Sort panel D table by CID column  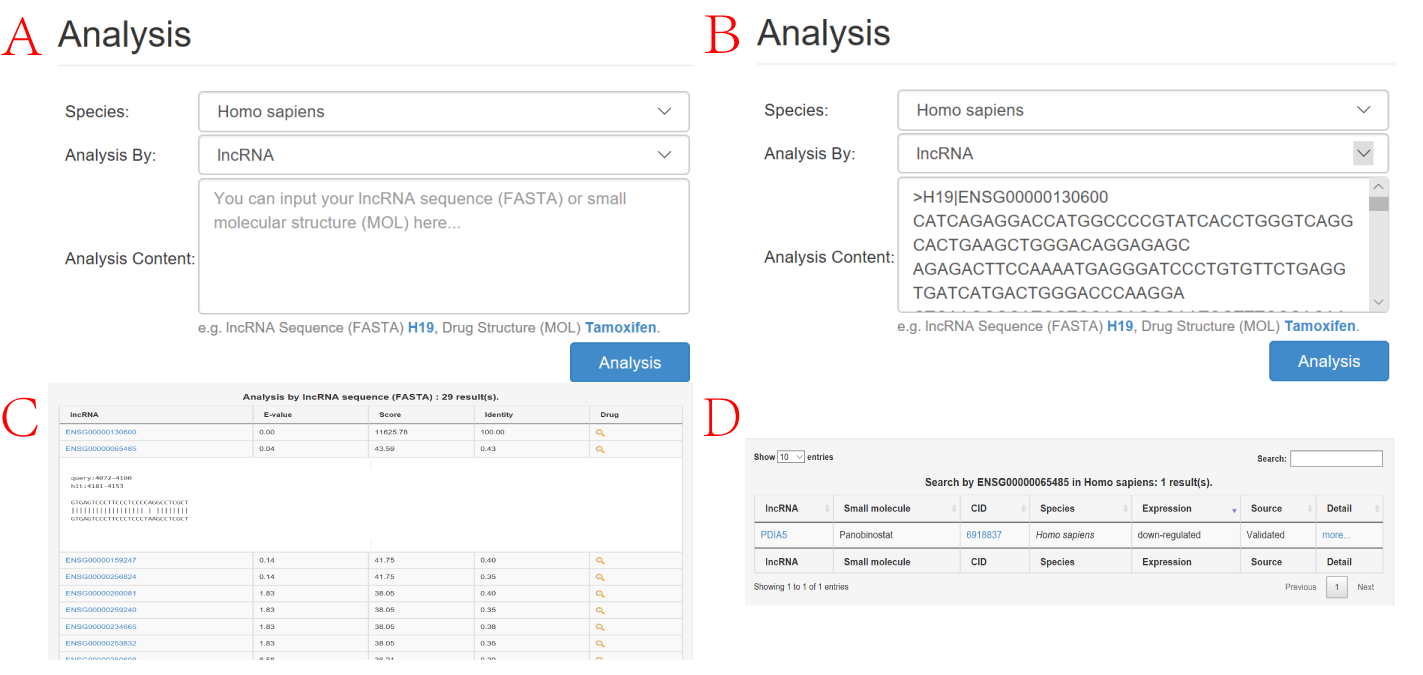pyautogui.click(x=994, y=508)
